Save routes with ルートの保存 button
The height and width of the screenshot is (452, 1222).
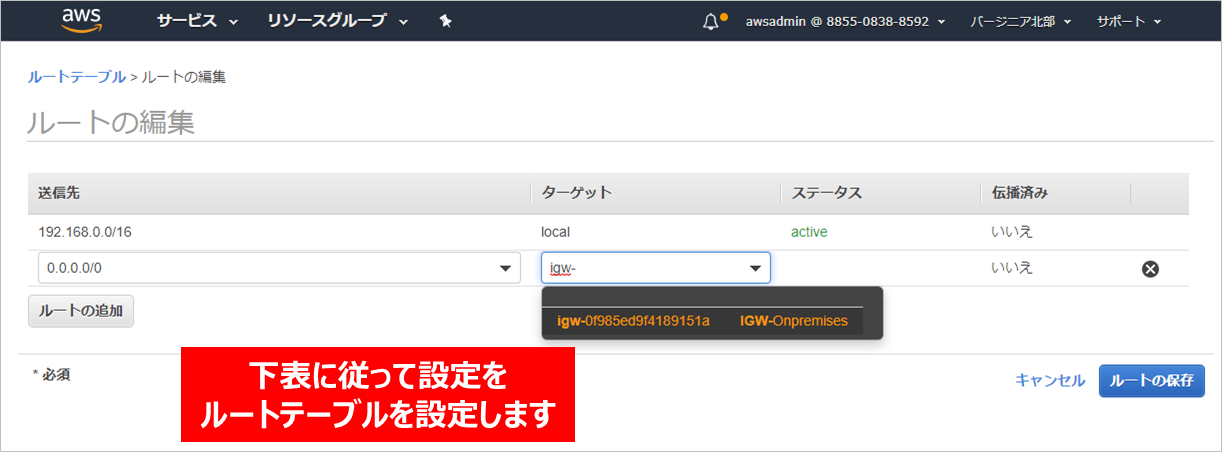pyautogui.click(x=1151, y=380)
